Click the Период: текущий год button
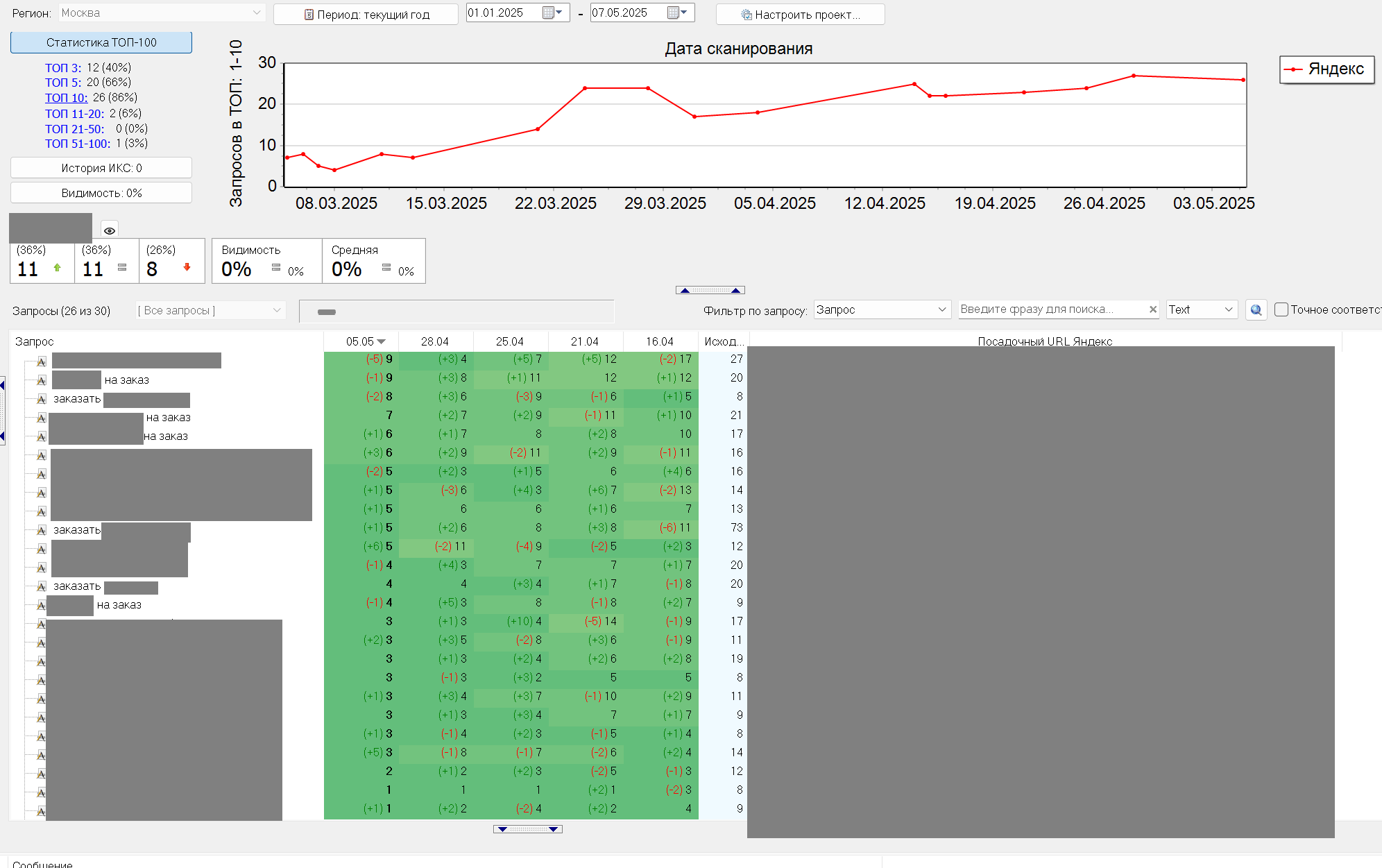The width and height of the screenshot is (1382, 868). point(366,15)
